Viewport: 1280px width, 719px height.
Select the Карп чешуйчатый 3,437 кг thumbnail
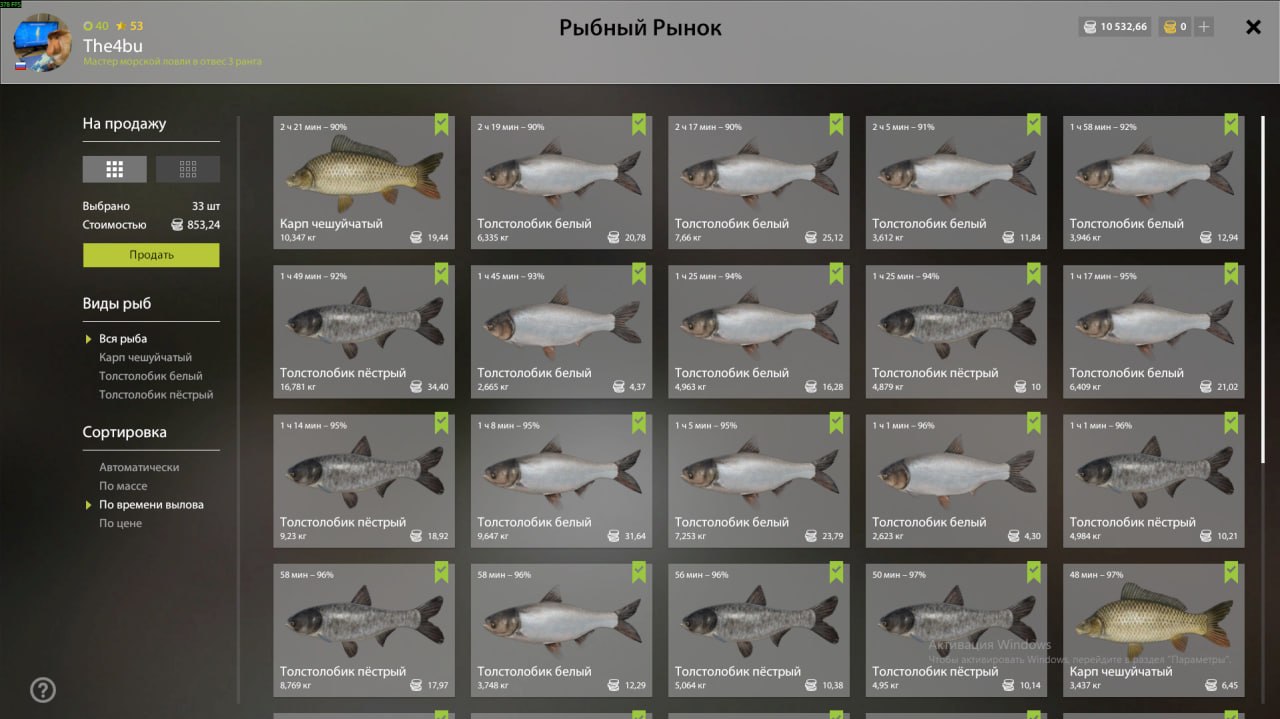click(x=1154, y=630)
